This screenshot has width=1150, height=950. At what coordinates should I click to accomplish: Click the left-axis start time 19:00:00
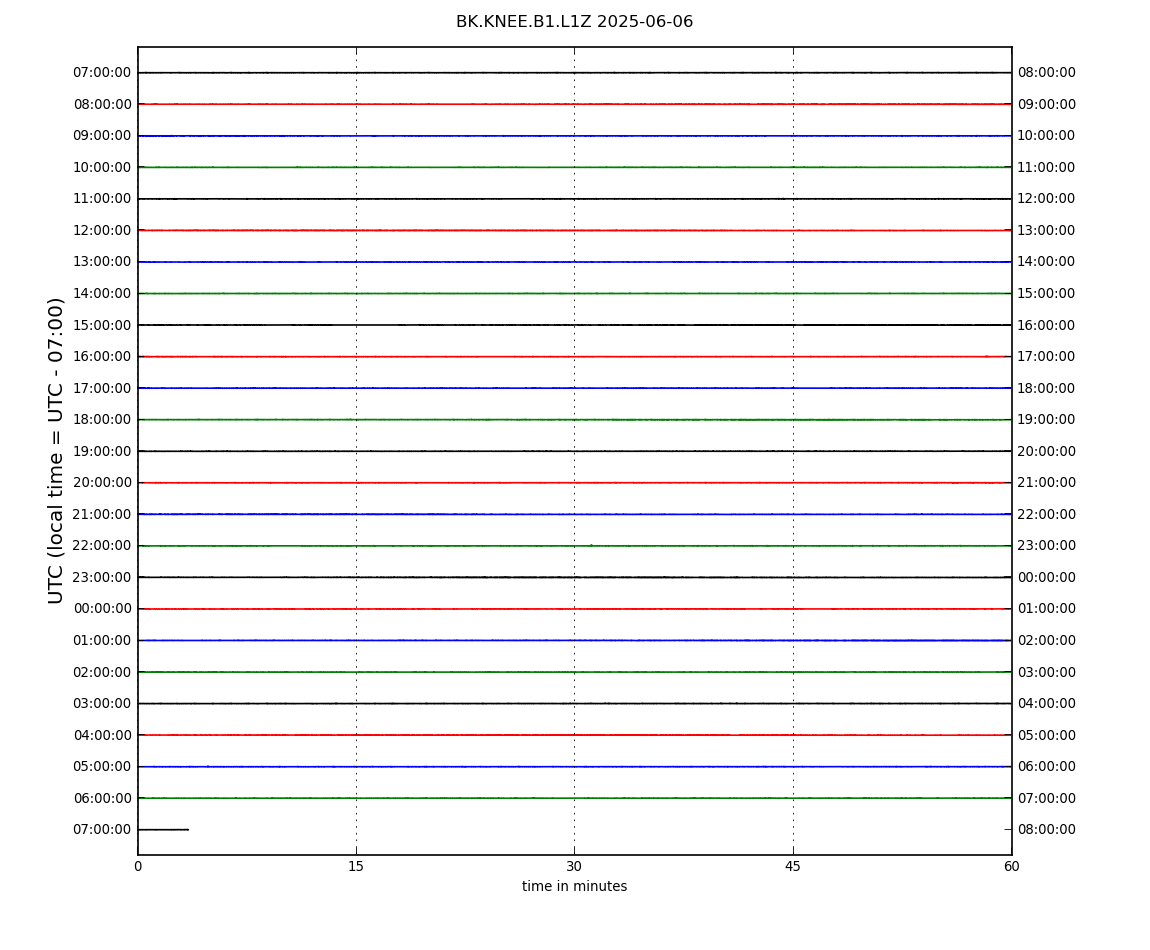tap(103, 451)
